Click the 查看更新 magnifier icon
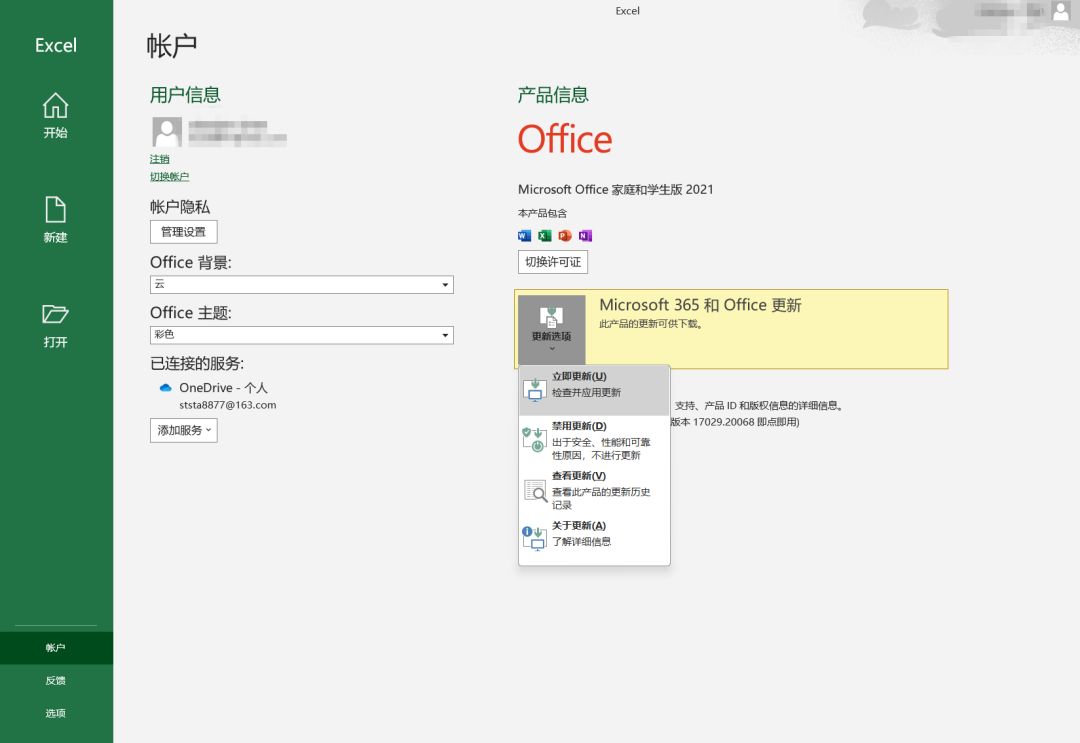Screen dimensions: 1080x743 click(x=535, y=490)
